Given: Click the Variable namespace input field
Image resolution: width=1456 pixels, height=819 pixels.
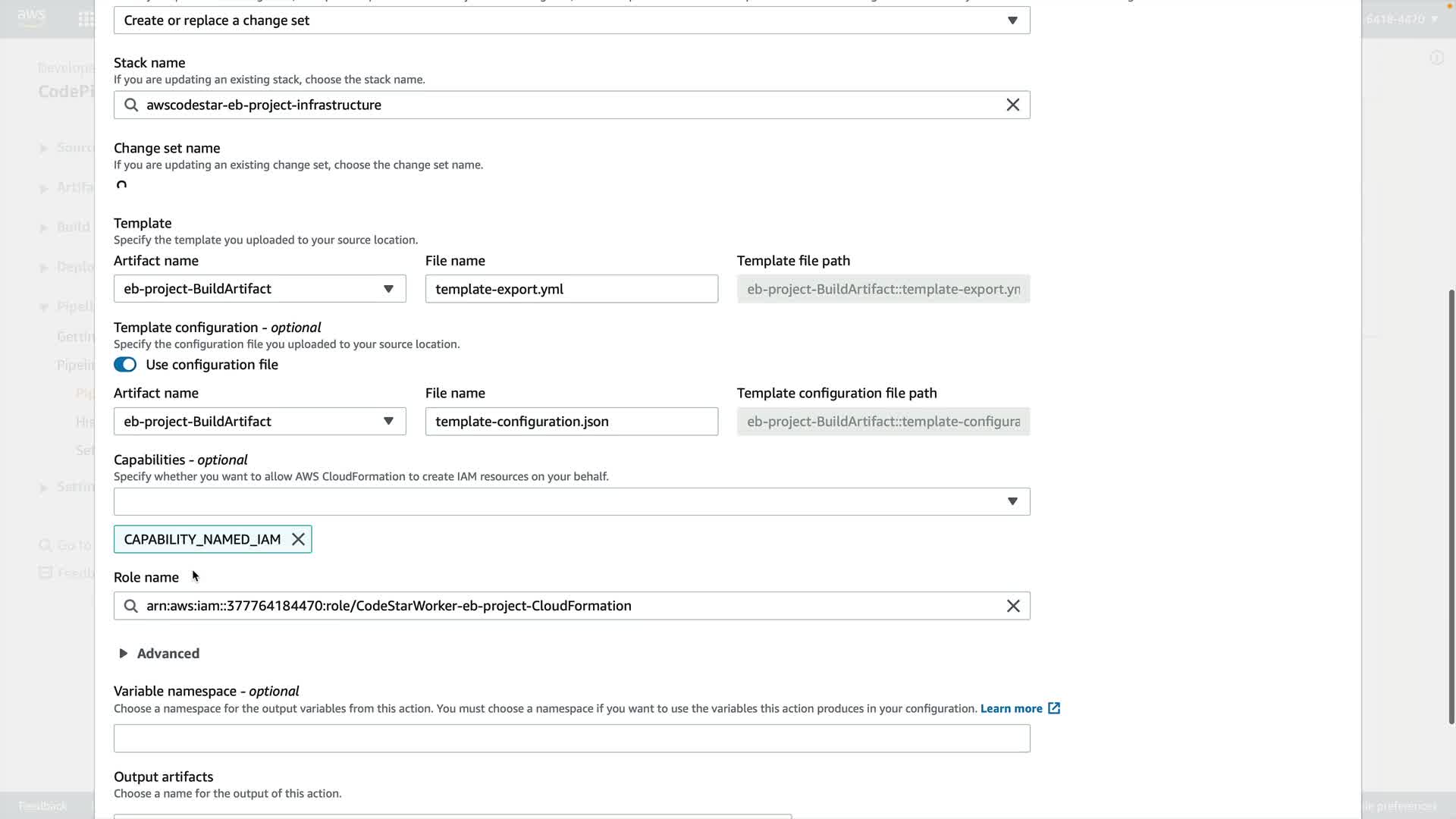Looking at the screenshot, I should click(x=571, y=739).
